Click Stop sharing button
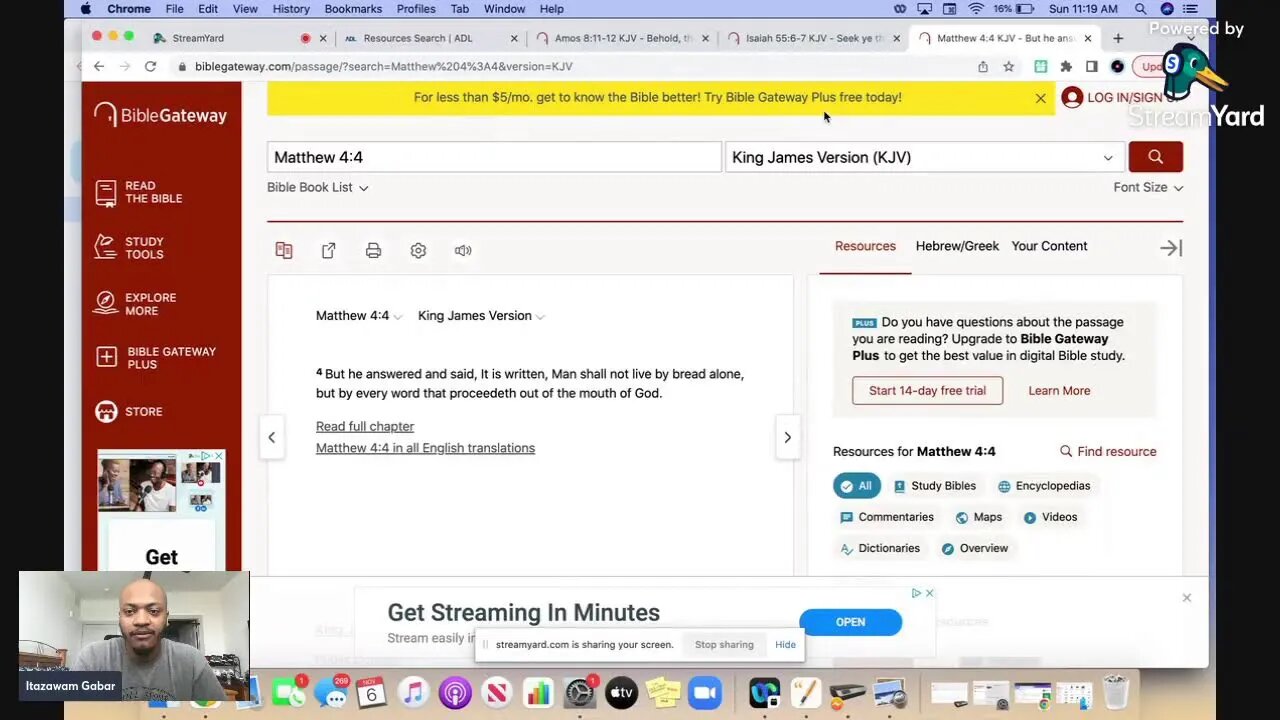The image size is (1280, 720). point(724,645)
